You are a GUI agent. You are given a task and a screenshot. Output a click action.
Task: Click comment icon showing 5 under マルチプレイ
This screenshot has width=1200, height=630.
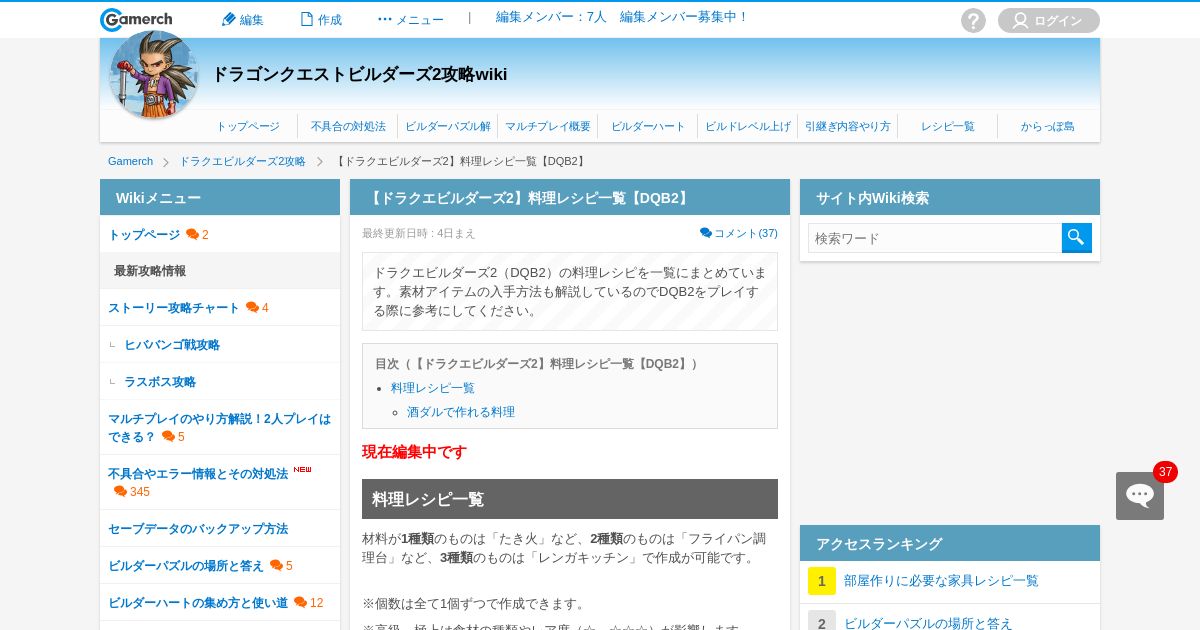click(169, 437)
